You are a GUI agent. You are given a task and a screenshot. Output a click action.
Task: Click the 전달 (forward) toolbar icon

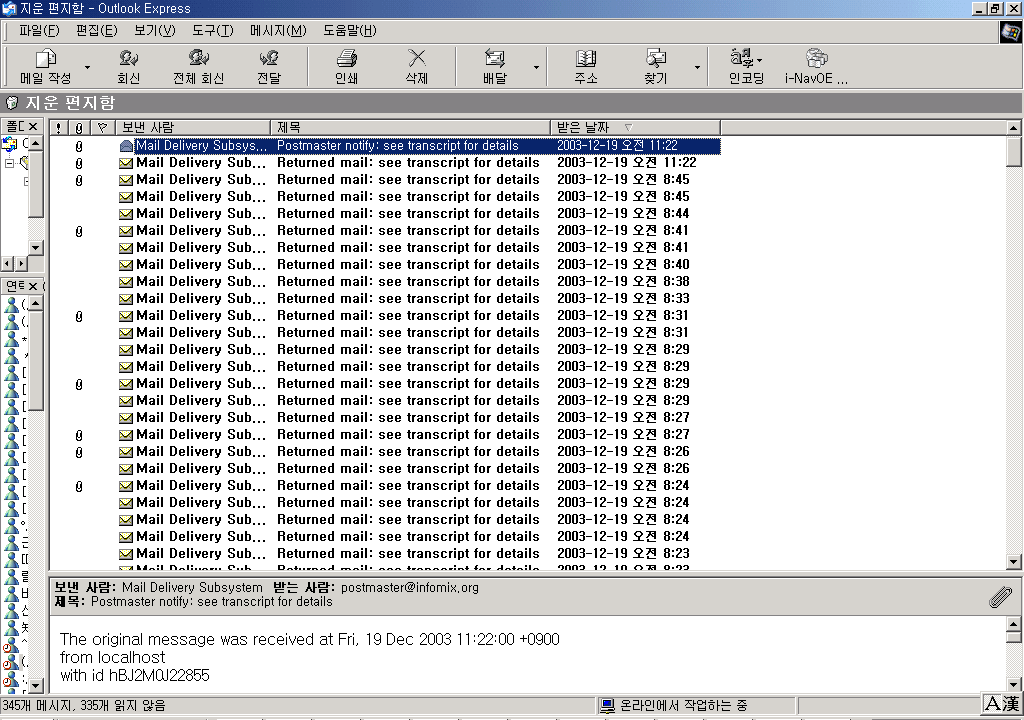click(268, 59)
